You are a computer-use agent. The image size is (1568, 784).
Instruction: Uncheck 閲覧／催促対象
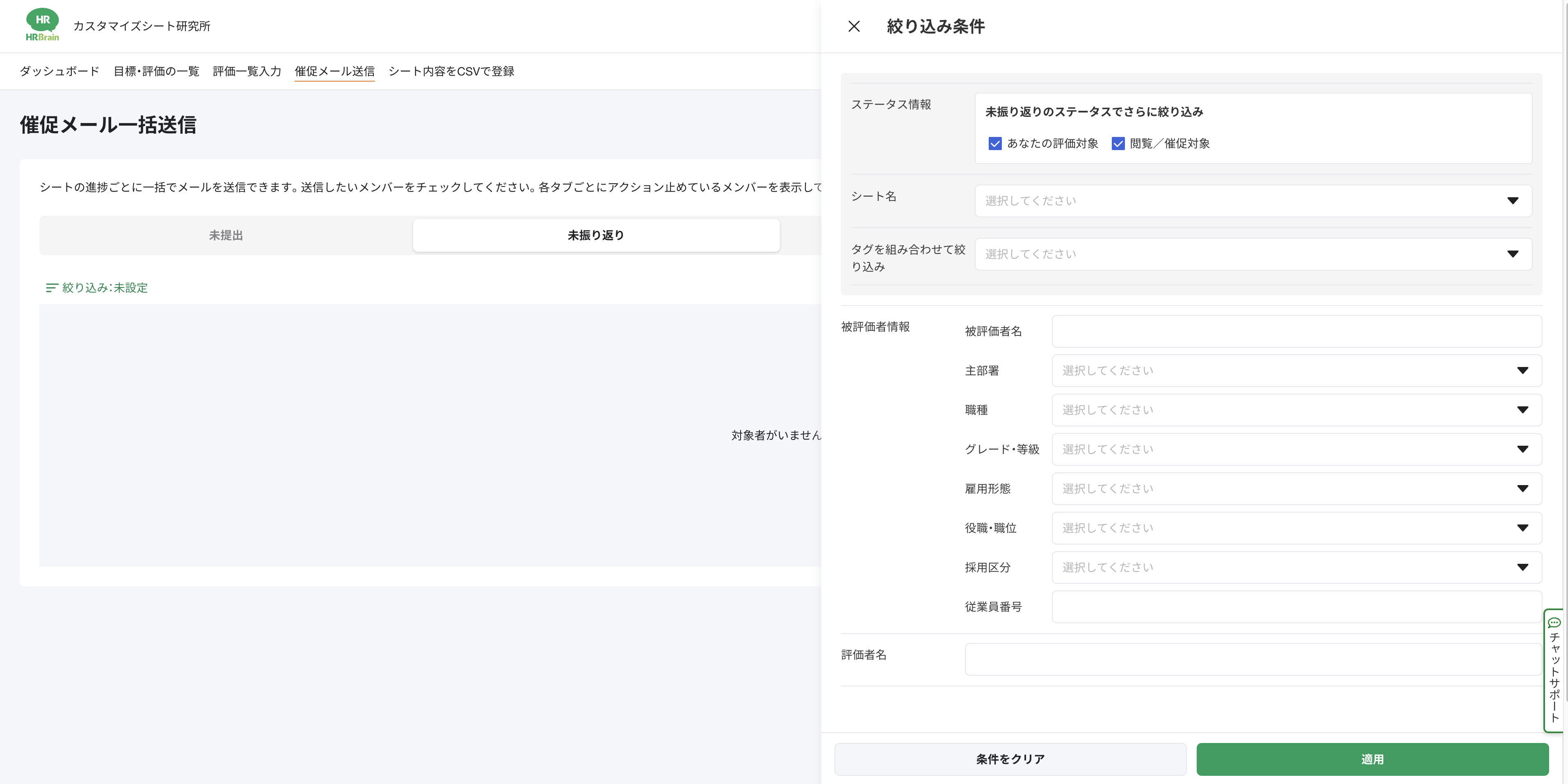1118,144
